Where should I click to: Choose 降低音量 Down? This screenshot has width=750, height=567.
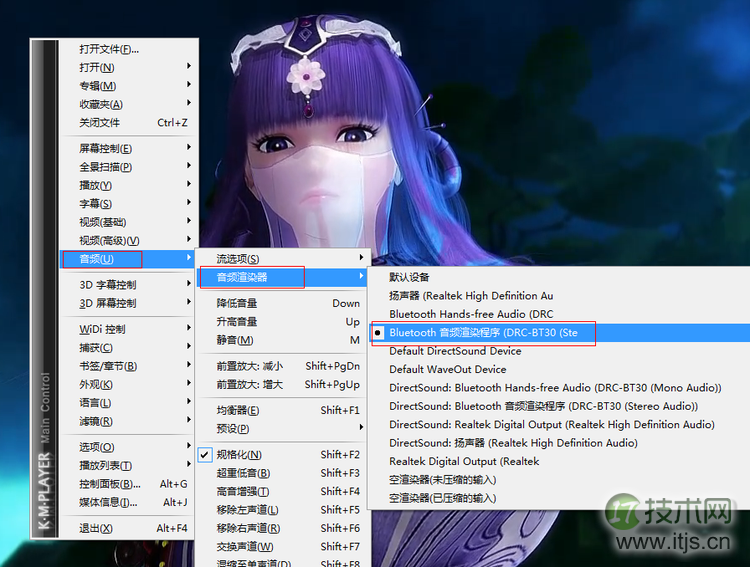click(282, 303)
